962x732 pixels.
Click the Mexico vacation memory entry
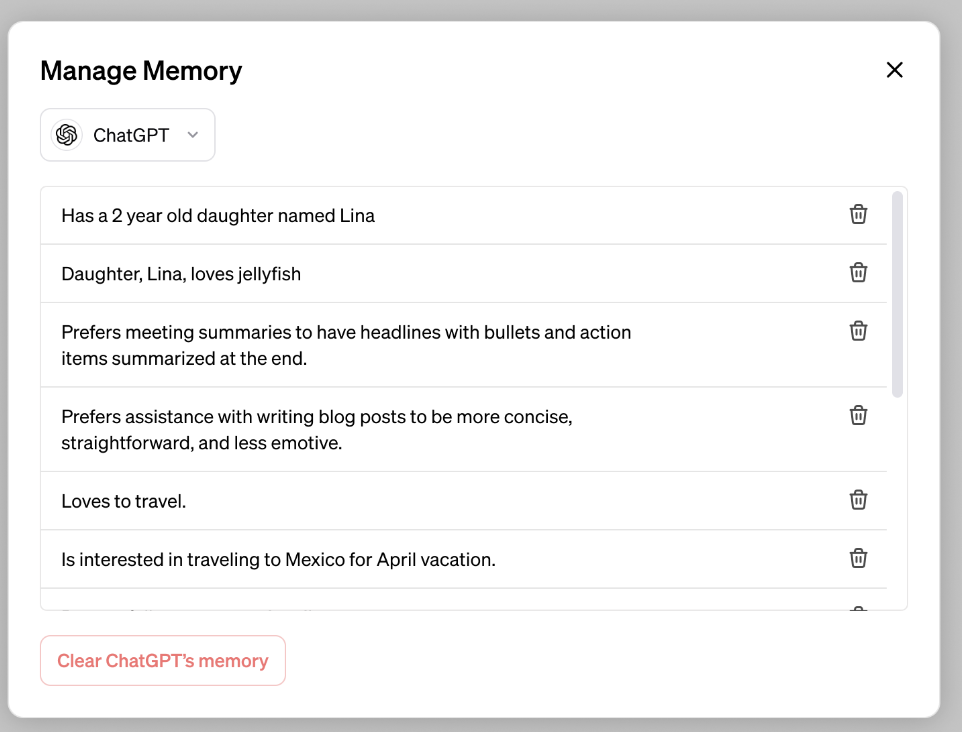point(277,558)
